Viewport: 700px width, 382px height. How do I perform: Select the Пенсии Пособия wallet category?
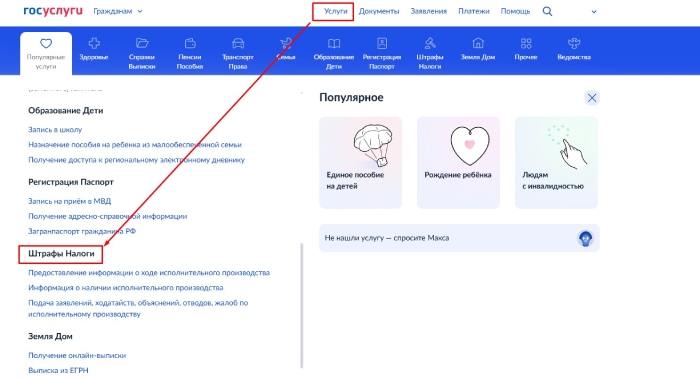(x=190, y=54)
